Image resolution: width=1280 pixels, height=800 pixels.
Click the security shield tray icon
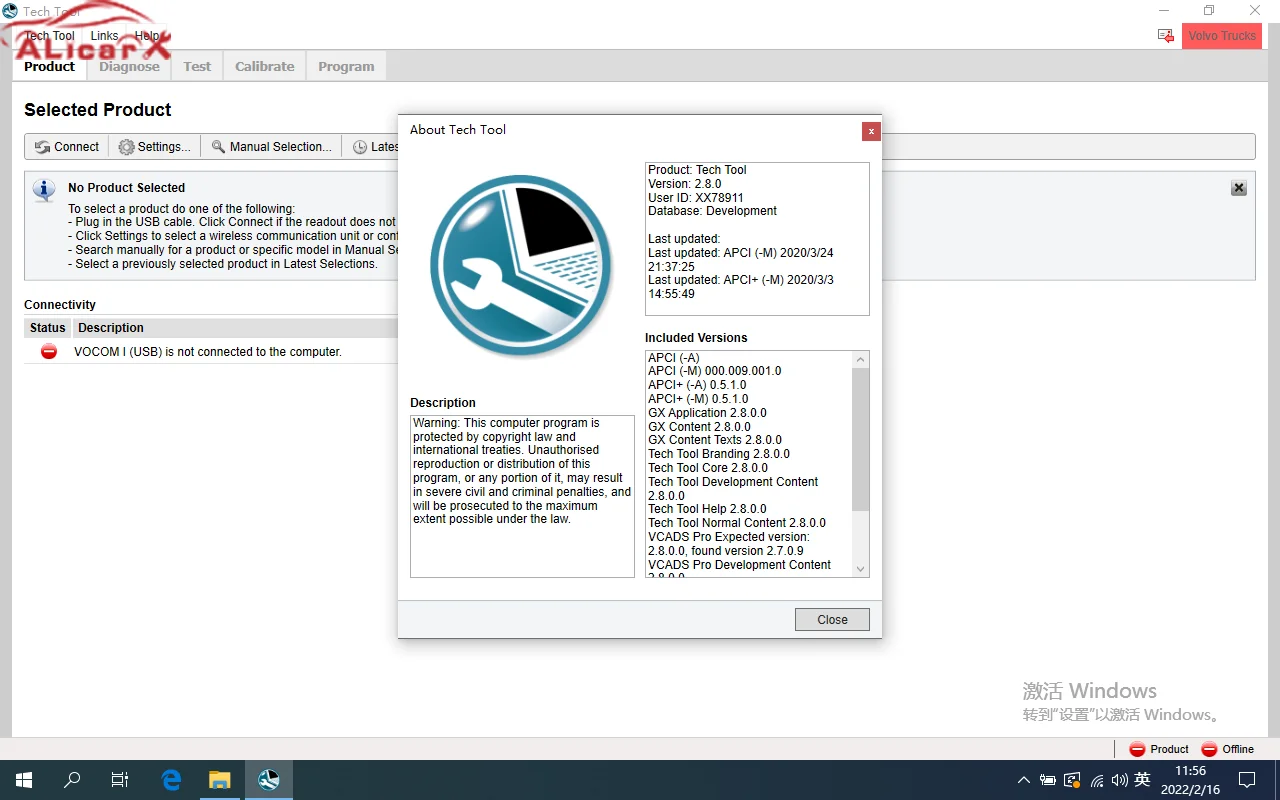[1072, 780]
